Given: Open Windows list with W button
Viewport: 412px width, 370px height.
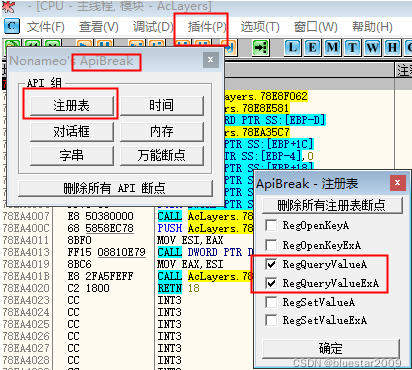Looking at the screenshot, I should coord(372,48).
